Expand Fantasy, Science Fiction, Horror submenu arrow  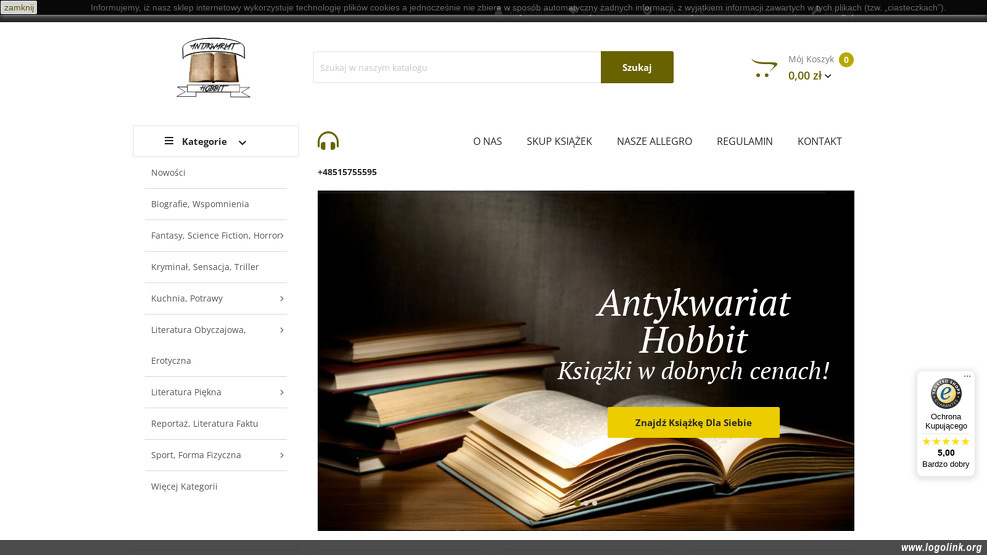(x=282, y=235)
